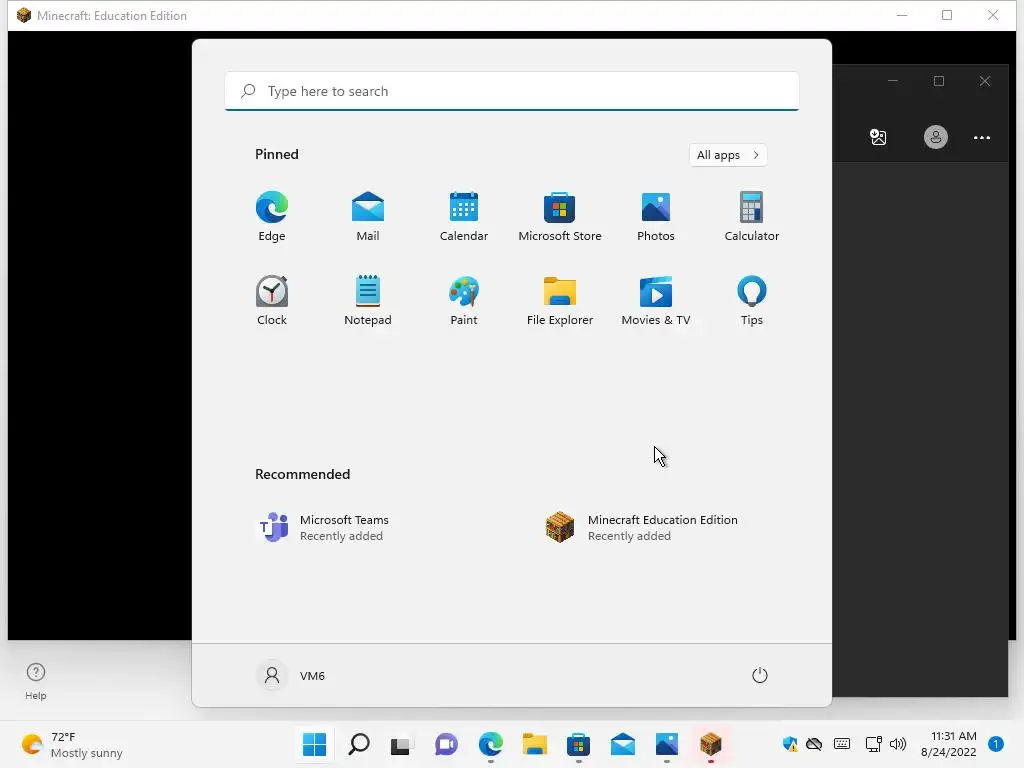Expand the All apps list

[x=728, y=155]
